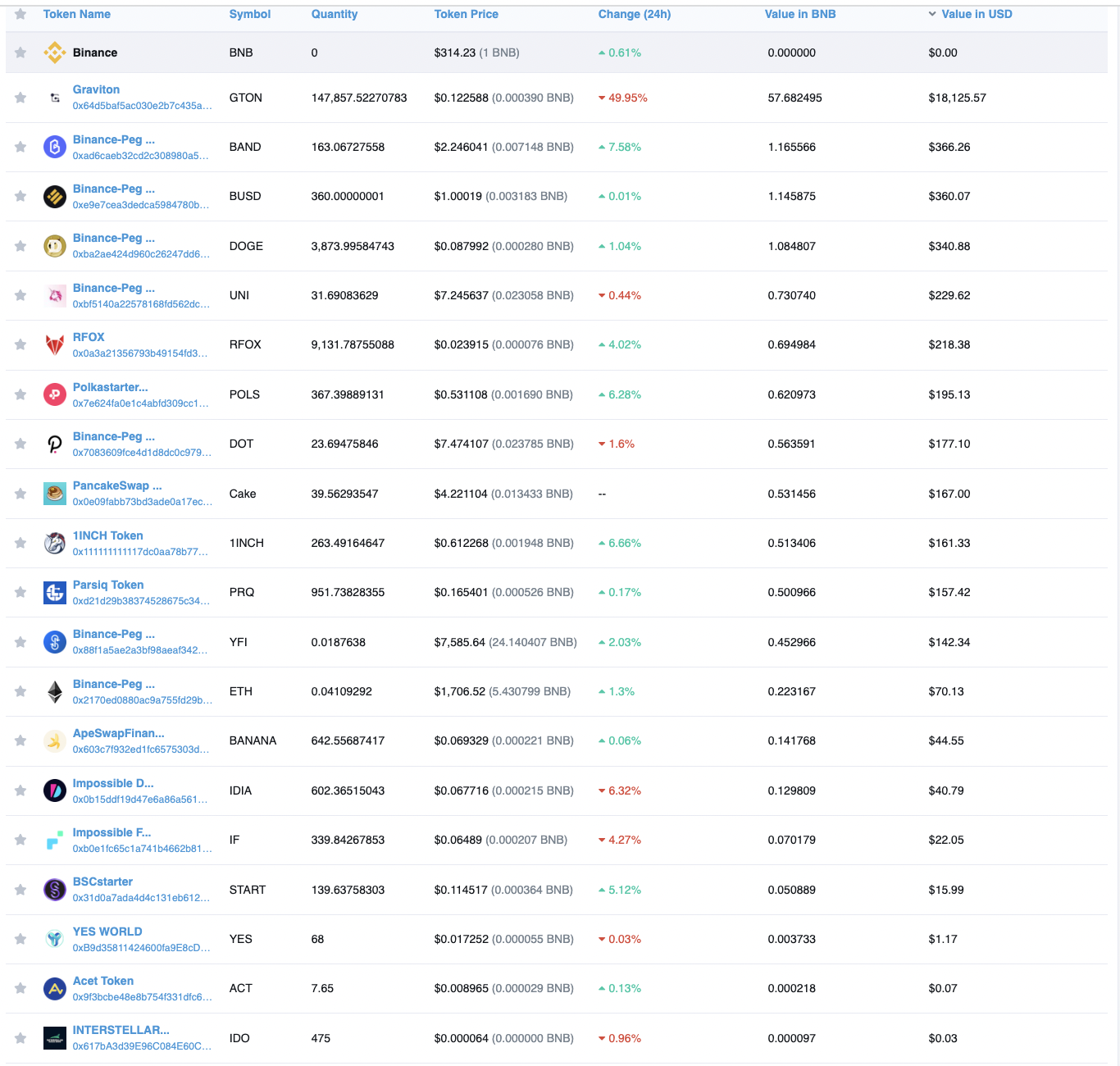Click the ApeSwap BANANA logo
Screen dimensions: 1120x1066
(x=55, y=741)
